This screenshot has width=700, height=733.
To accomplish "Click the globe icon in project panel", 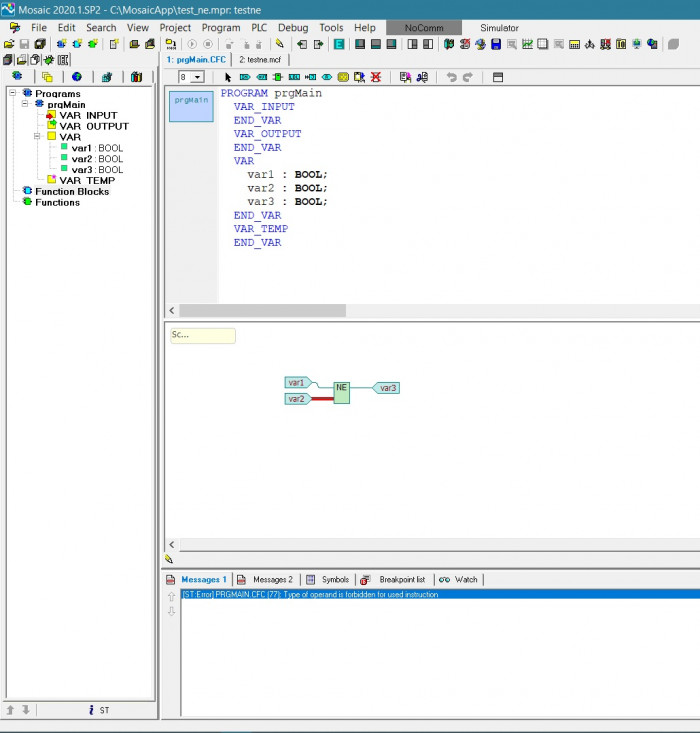I will (x=76, y=77).
